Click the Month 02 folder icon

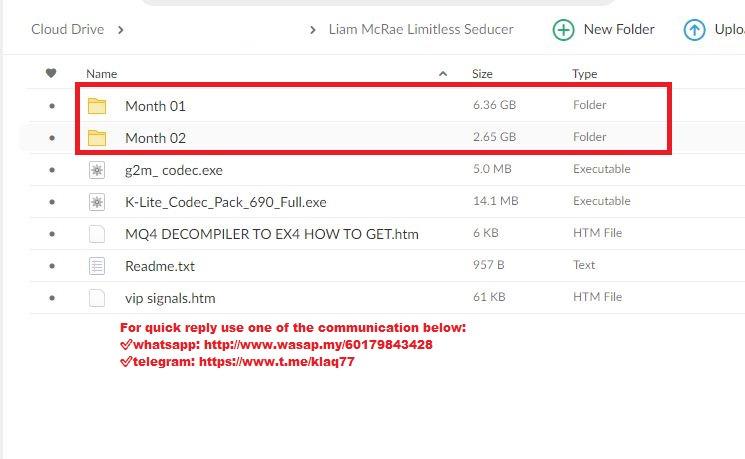pyautogui.click(x=97, y=137)
